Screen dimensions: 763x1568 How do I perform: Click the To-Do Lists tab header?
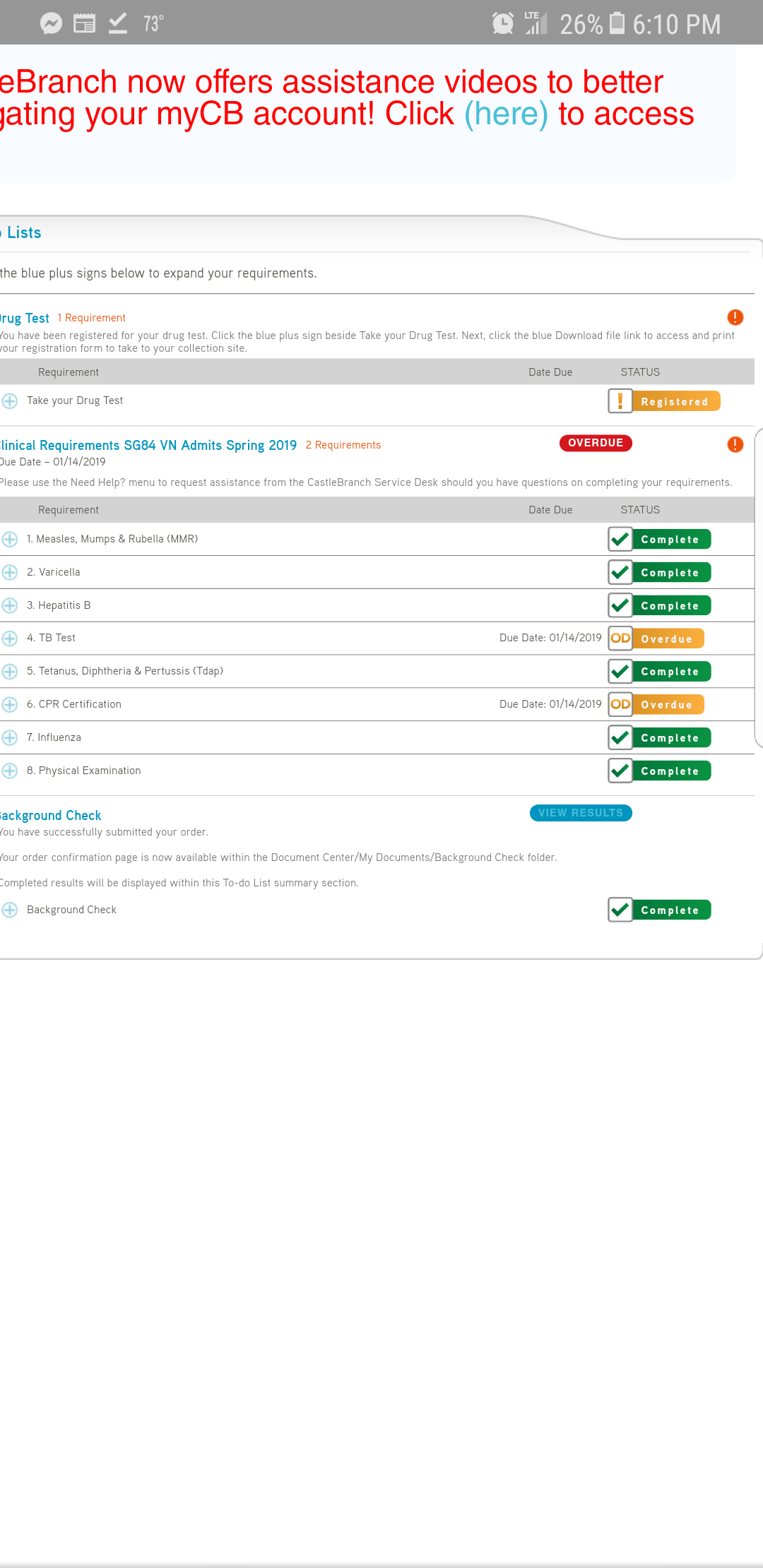[21, 233]
